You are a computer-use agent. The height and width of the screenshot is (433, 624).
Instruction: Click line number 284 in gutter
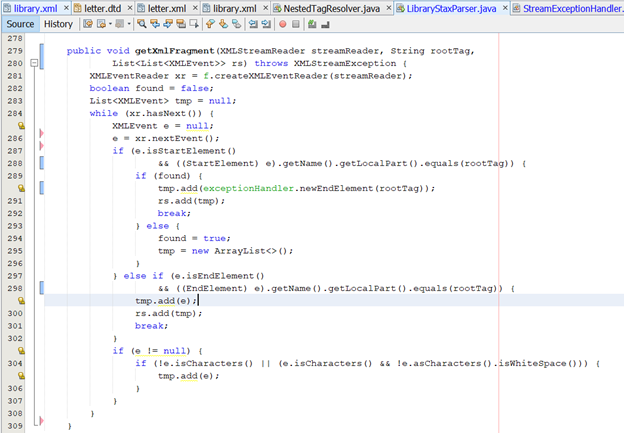pyautogui.click(x=15, y=113)
